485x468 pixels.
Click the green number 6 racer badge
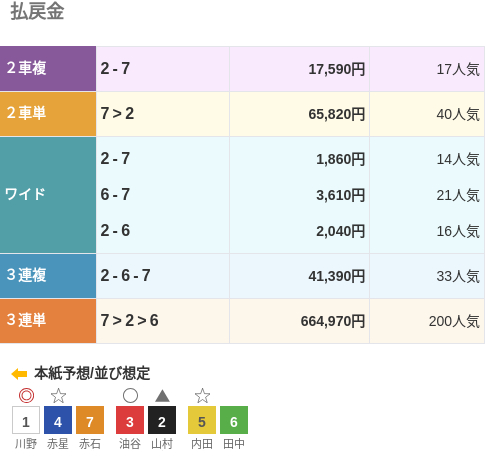[234, 420]
